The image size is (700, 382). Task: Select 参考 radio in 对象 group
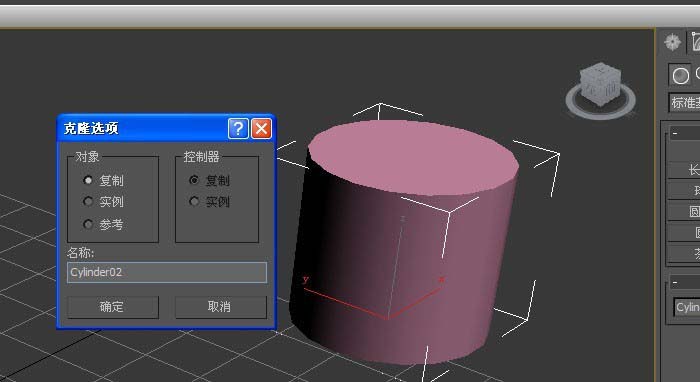88,224
